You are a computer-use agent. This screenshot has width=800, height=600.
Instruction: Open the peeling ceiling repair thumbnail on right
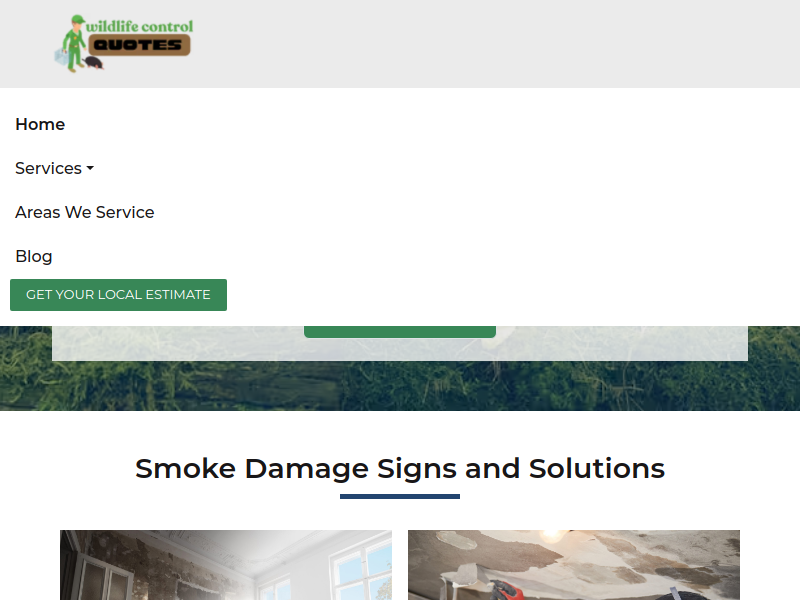coord(574,565)
